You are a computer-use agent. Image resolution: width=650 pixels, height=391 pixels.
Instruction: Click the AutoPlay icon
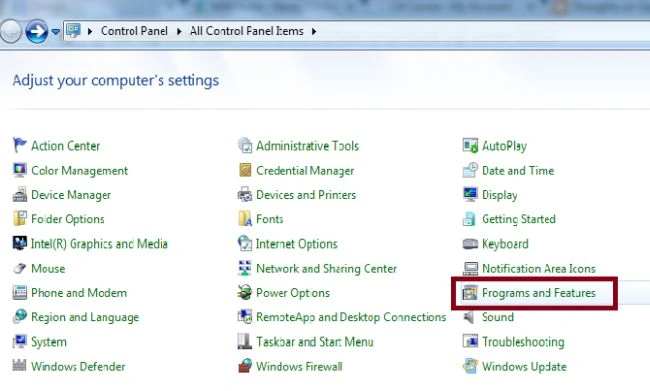[x=470, y=146]
